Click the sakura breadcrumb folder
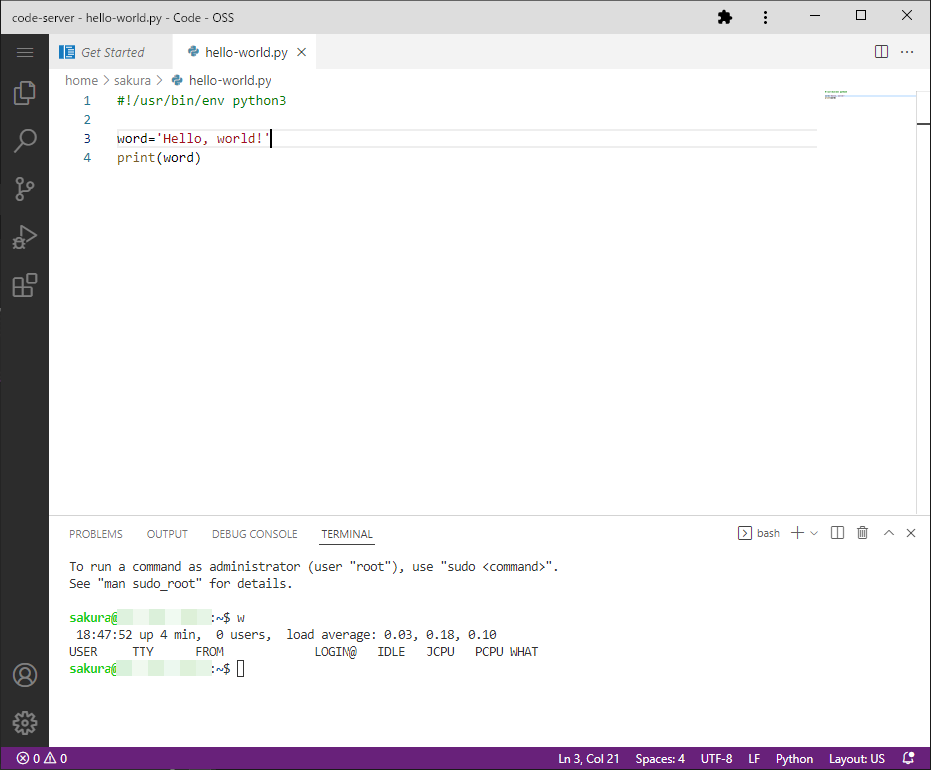 coord(131,80)
